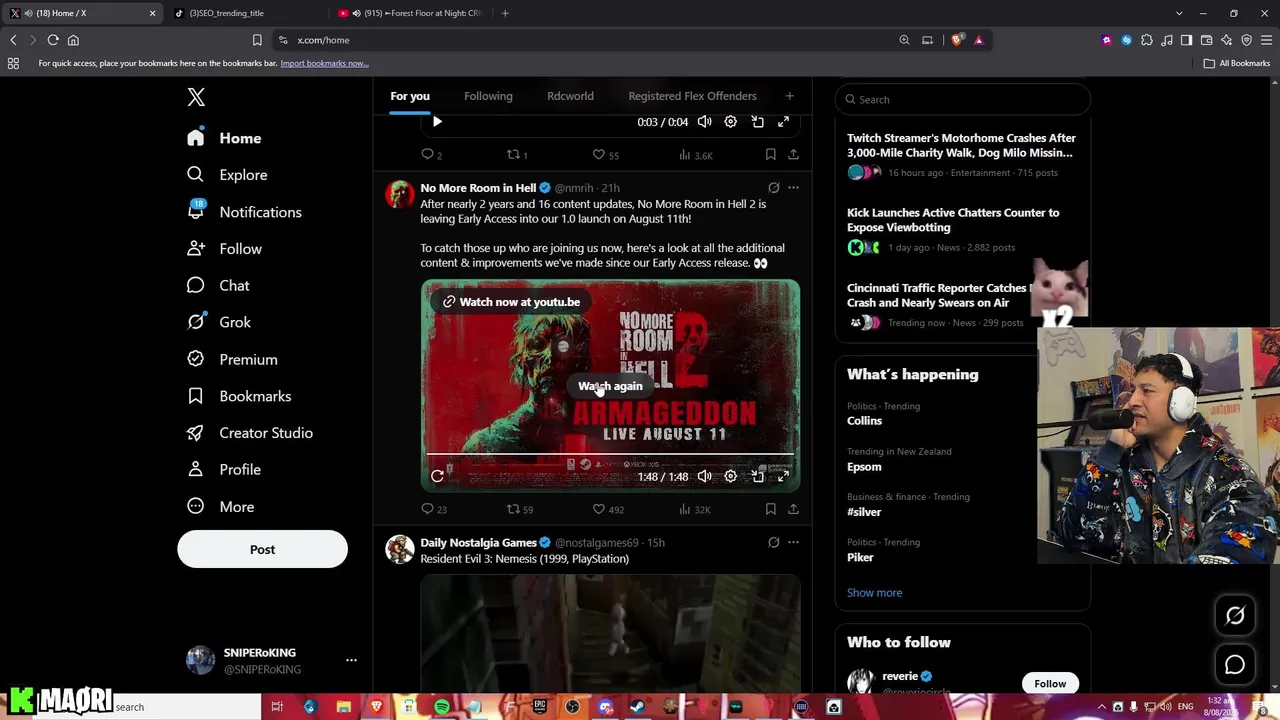
Task: Open floating messages chat button
Action: (1235, 665)
